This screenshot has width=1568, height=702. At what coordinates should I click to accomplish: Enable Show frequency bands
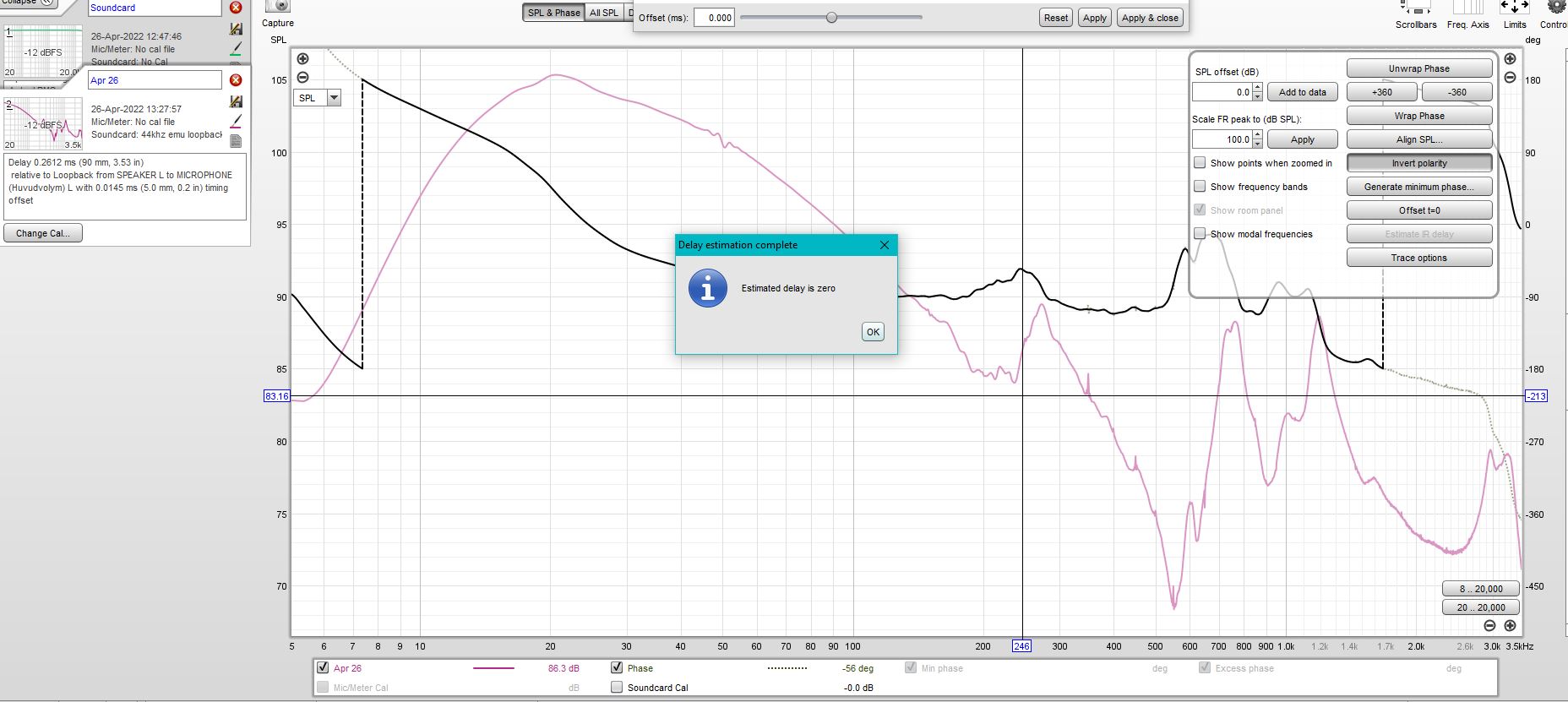1200,187
